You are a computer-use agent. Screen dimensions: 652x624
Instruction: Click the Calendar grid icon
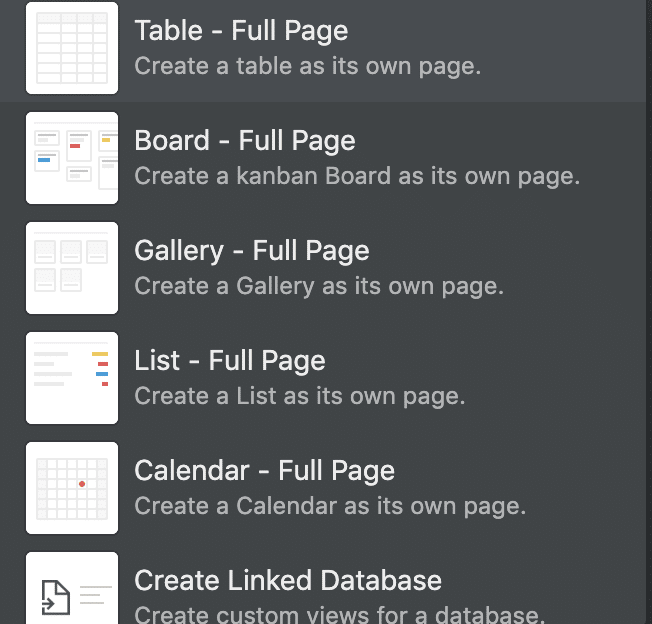coord(72,488)
